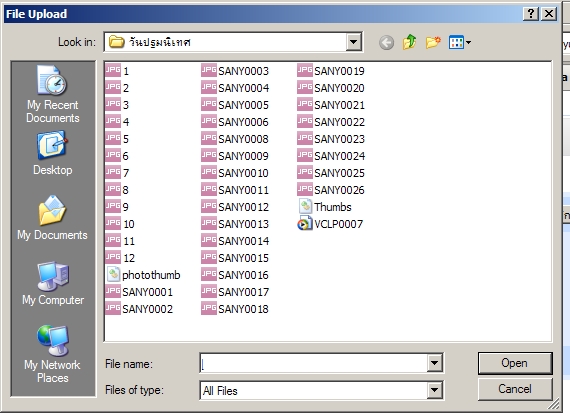This screenshot has height=416, width=570.
Task: Go to Desktop in places bar
Action: point(53,154)
